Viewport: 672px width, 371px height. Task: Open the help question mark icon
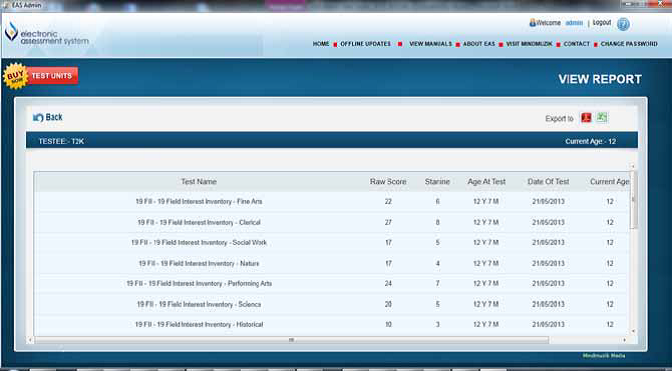tap(623, 24)
